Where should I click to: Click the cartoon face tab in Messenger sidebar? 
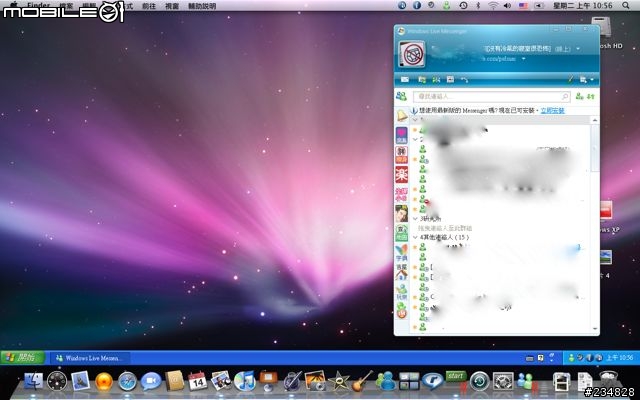click(x=402, y=213)
